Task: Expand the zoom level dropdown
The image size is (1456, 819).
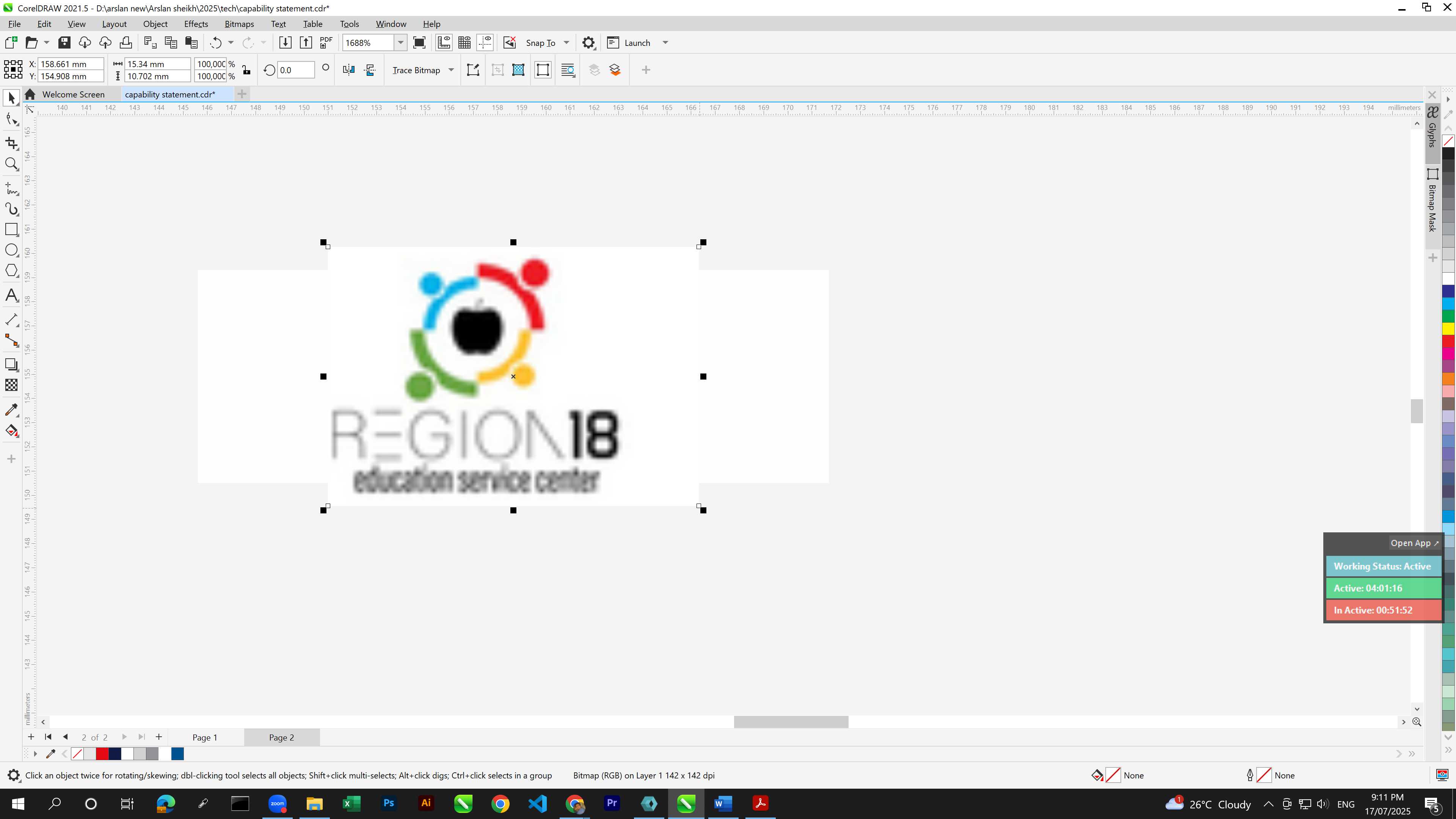Action: (x=401, y=43)
